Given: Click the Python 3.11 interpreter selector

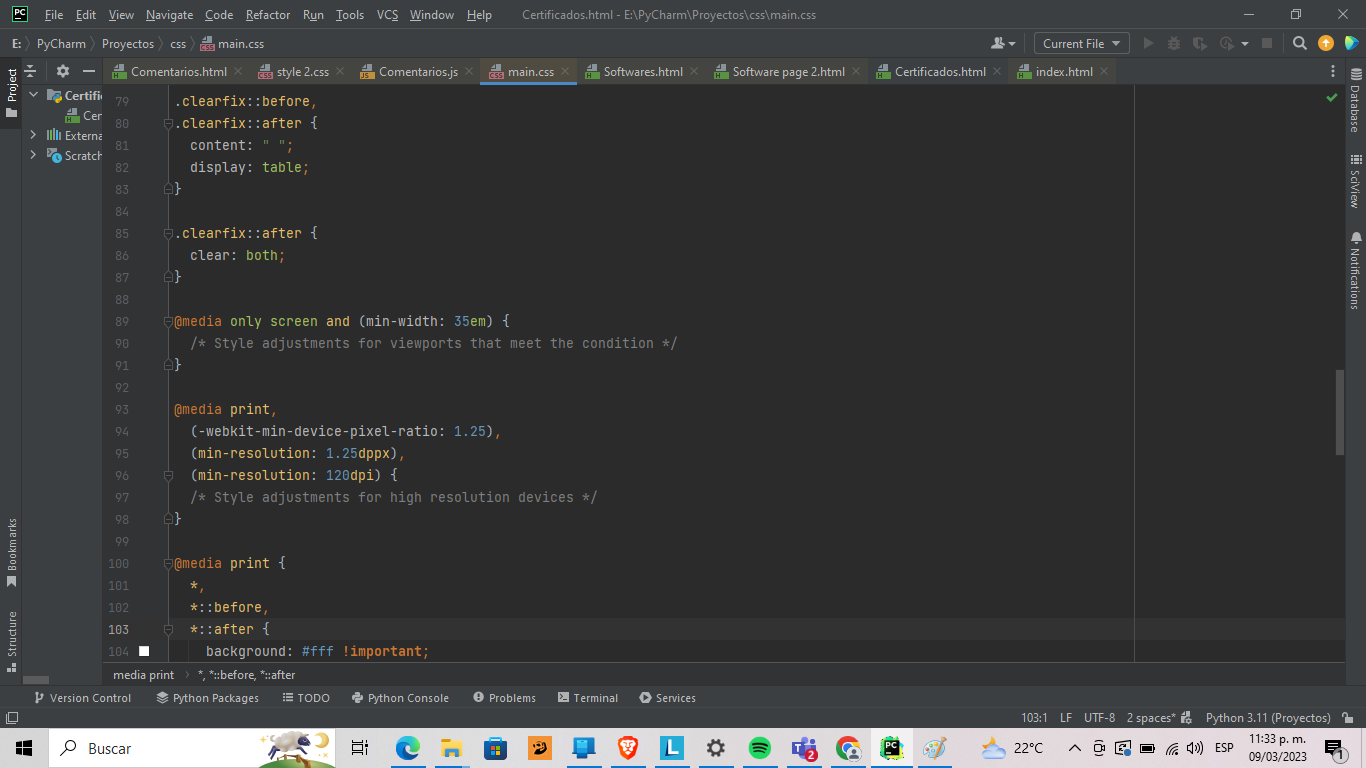Looking at the screenshot, I should coord(1267,718).
